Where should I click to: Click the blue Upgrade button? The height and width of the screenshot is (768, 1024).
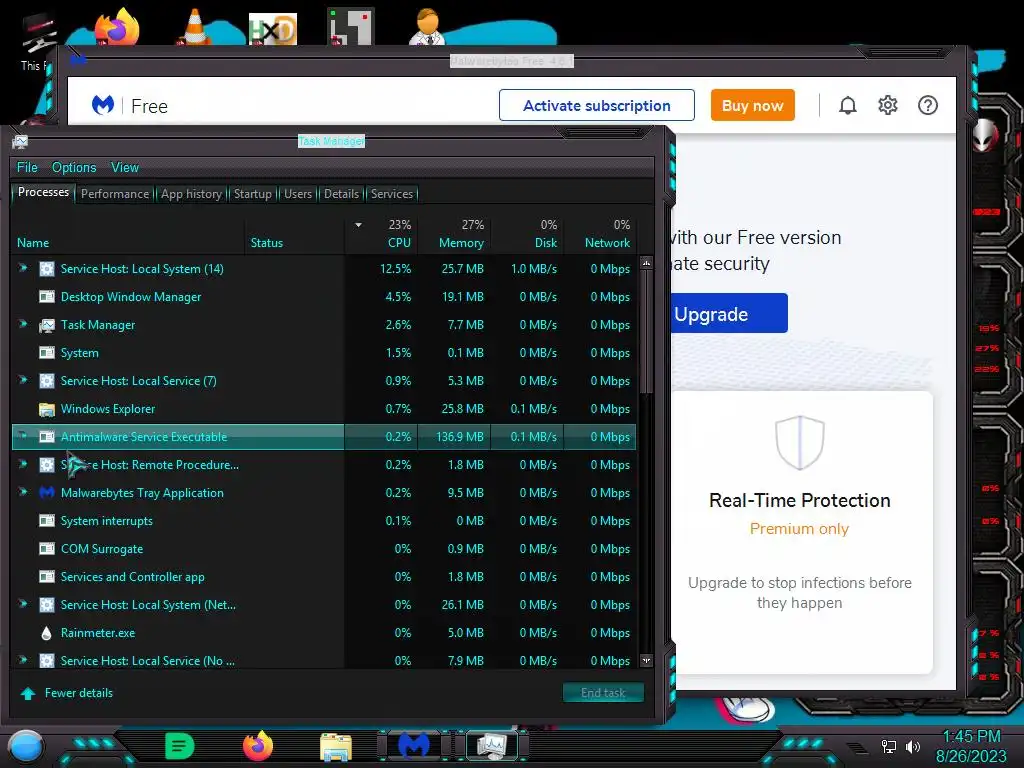tap(729, 313)
